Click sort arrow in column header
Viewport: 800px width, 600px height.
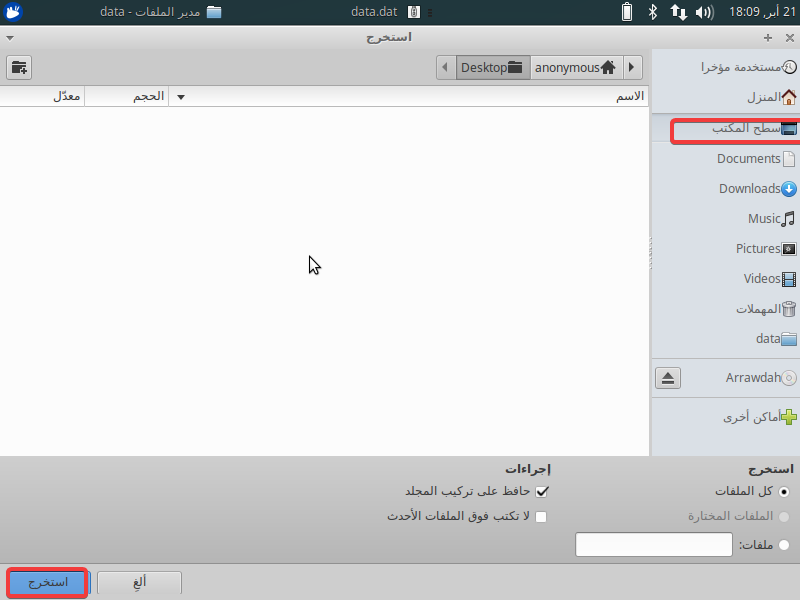pyautogui.click(x=181, y=97)
